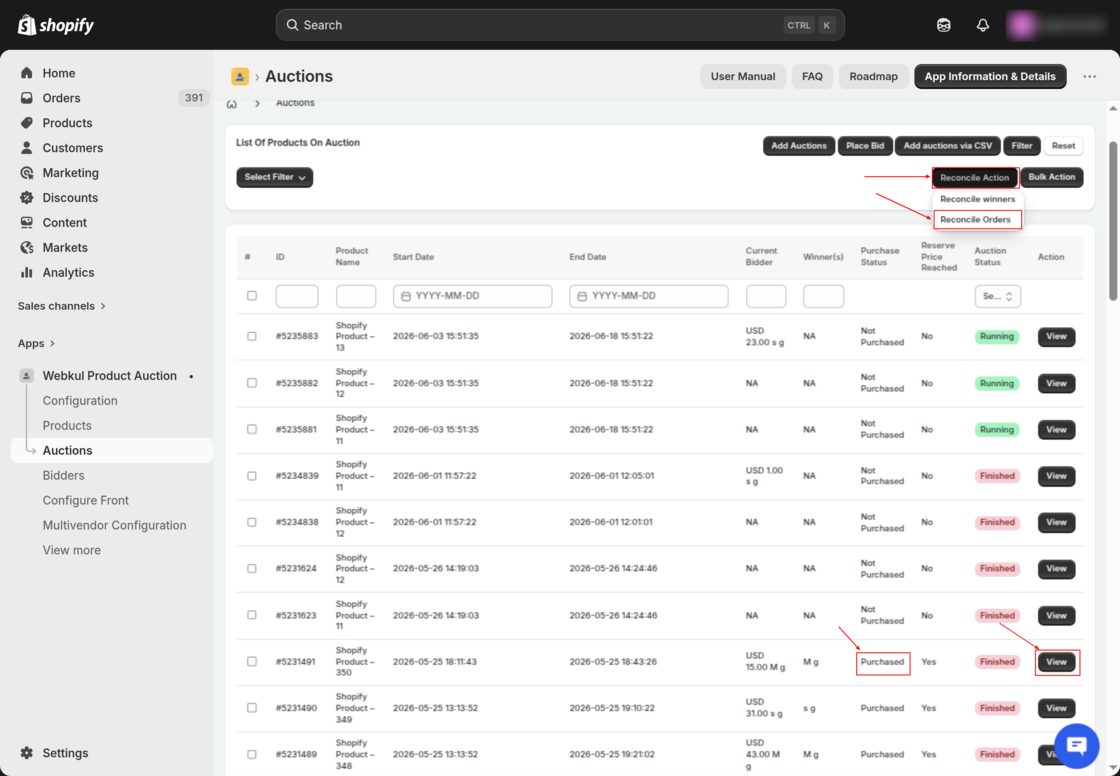1120x776 pixels.
Task: Click the user profile avatar
Action: coord(1021,25)
